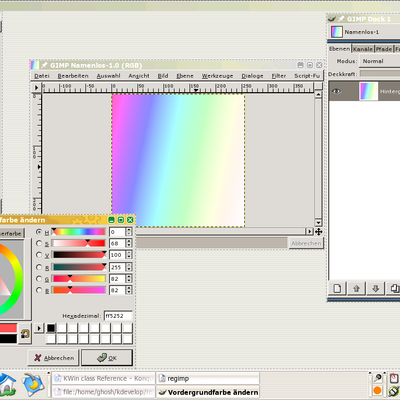The height and width of the screenshot is (400, 400).
Task: Open the Script-Fu menu
Action: 307,76
